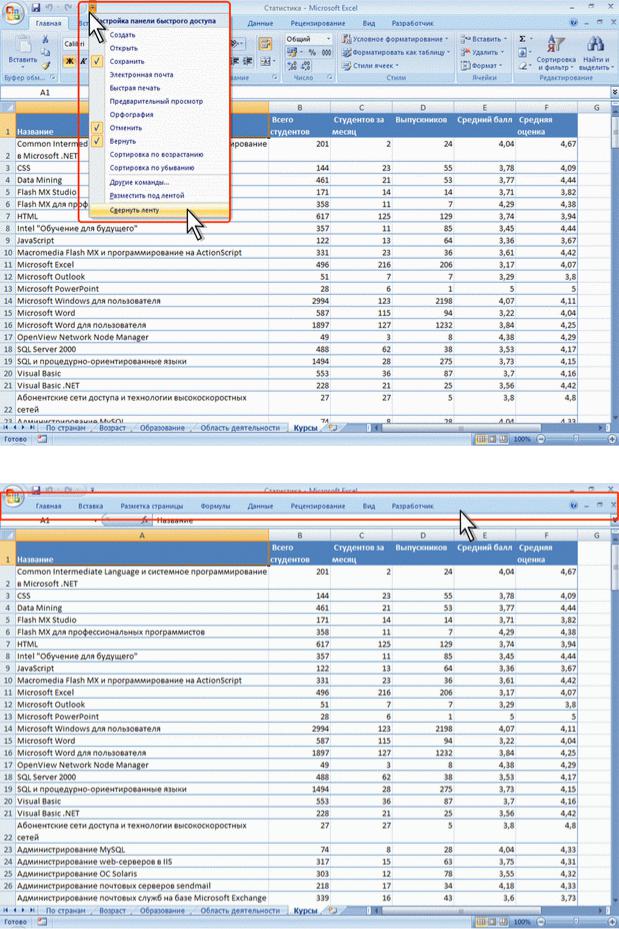Select the Microsoft Excel cell in lower sheet

point(142,692)
